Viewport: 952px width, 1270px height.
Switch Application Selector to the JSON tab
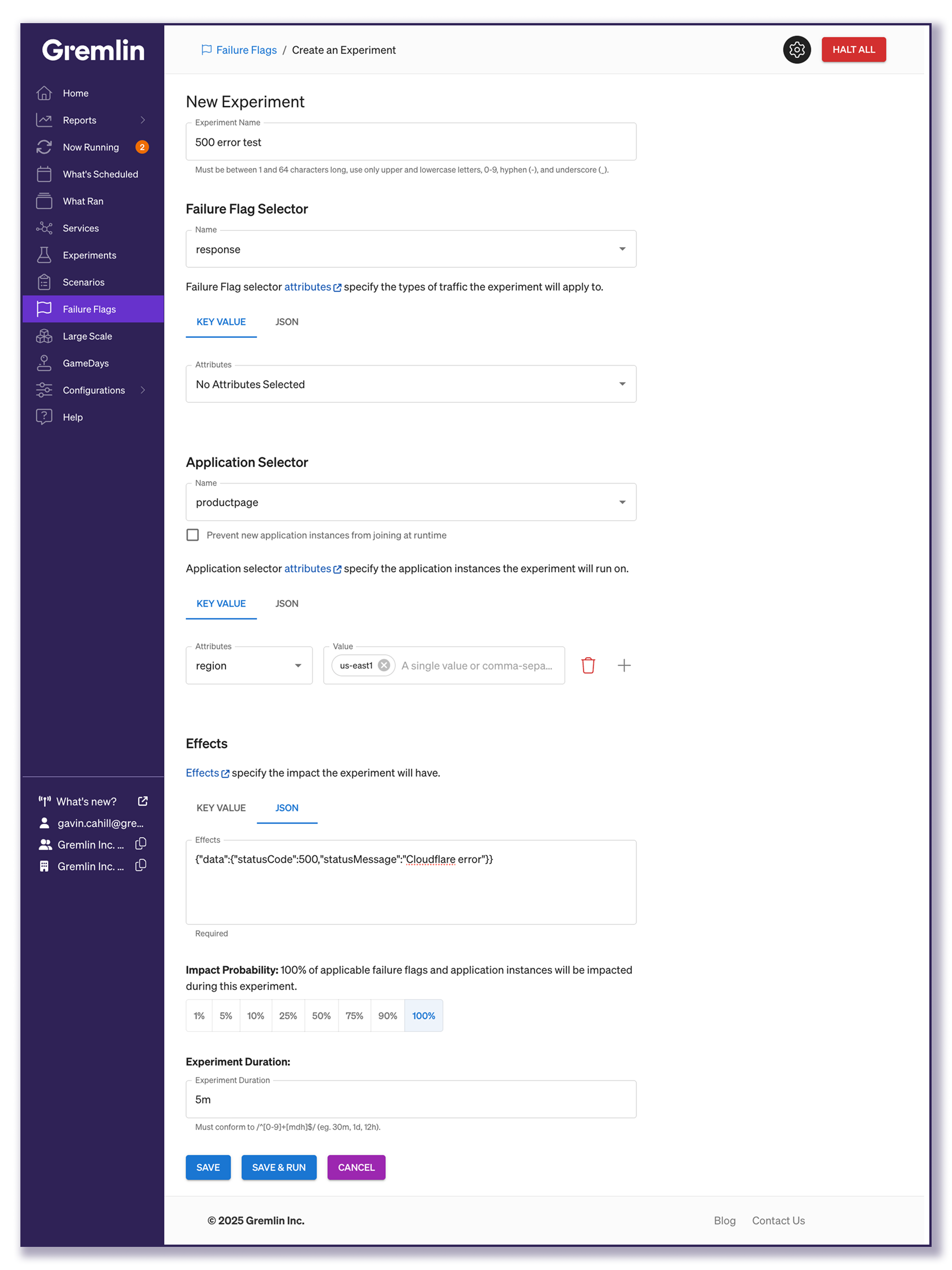[287, 603]
